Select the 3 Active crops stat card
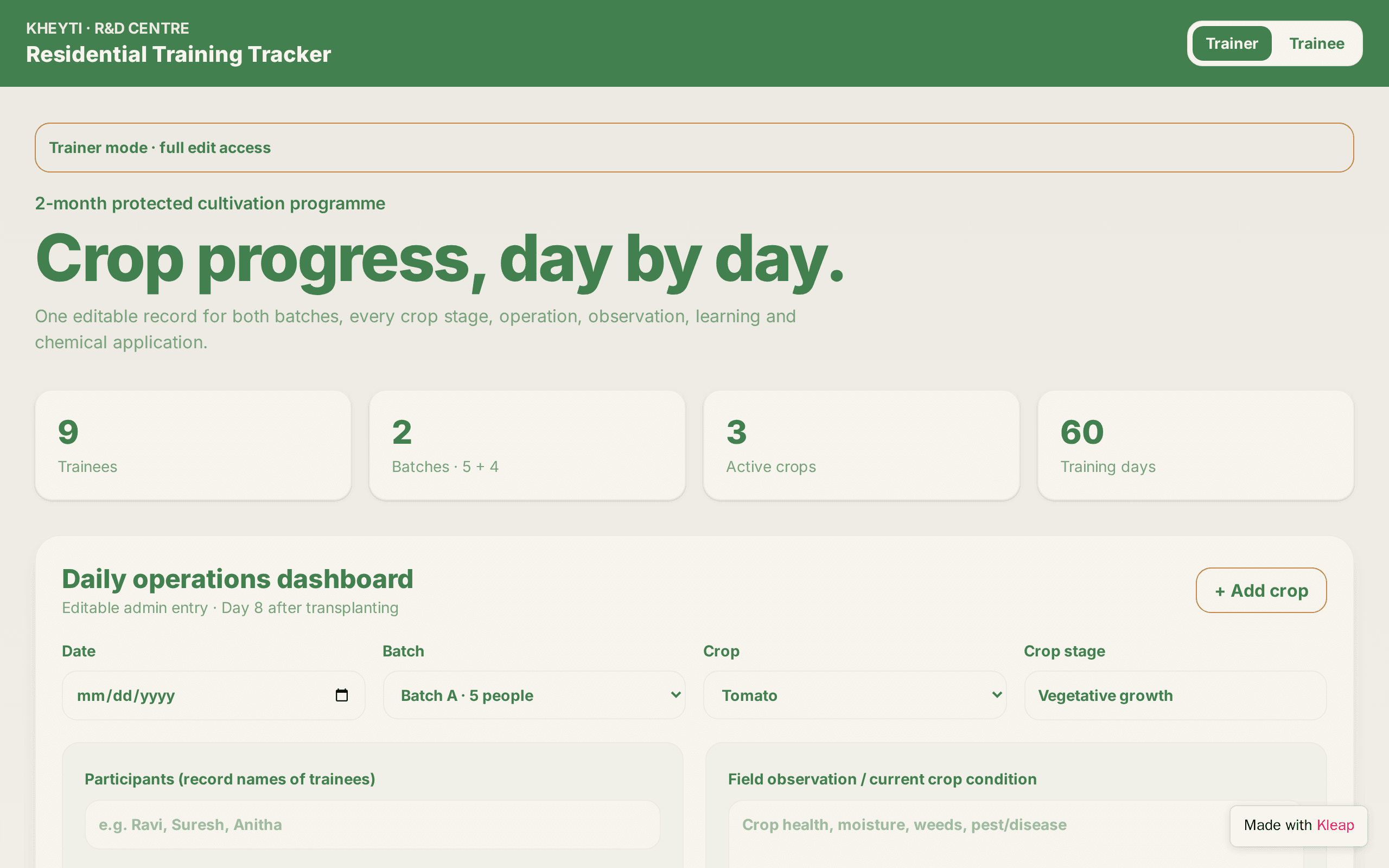Screen dimensions: 1389x868 coord(861,445)
